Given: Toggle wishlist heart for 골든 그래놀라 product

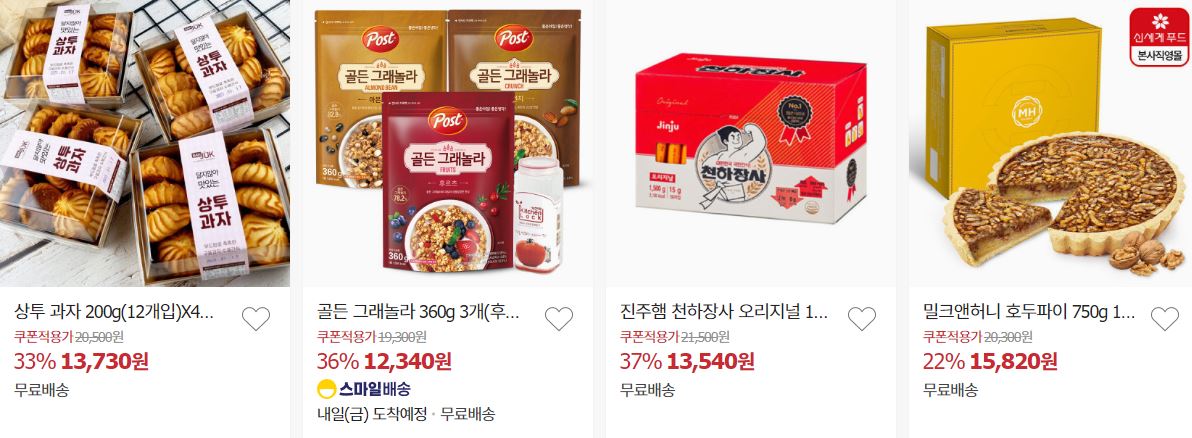Looking at the screenshot, I should pos(559,318).
